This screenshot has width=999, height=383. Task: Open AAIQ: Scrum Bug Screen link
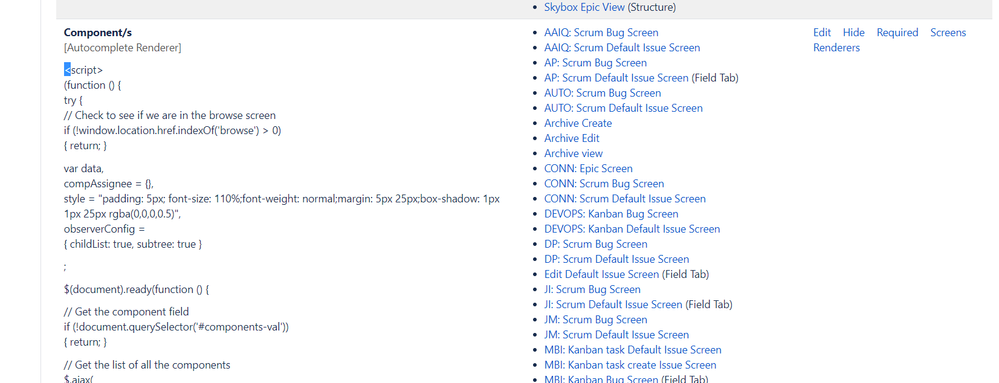tap(601, 33)
